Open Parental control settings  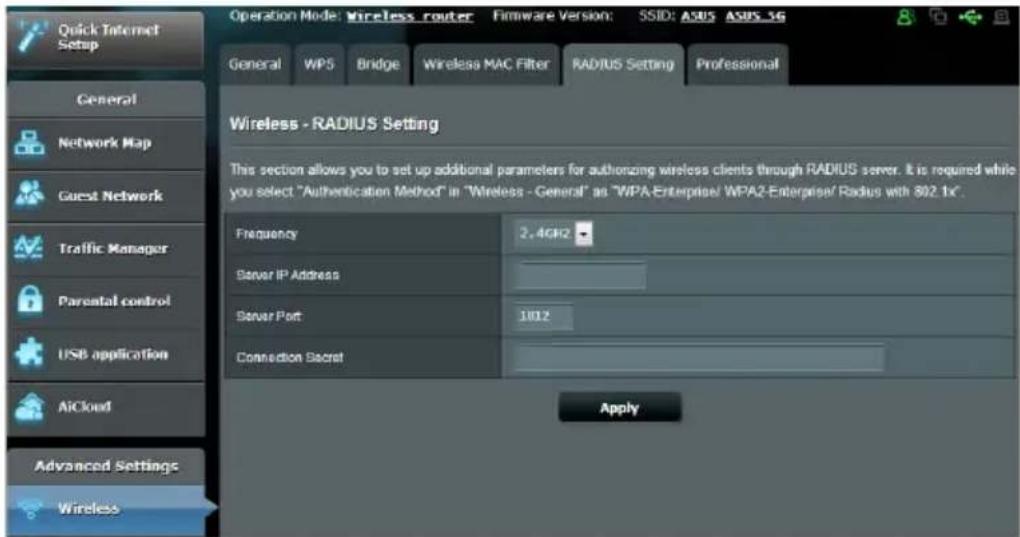pos(106,301)
